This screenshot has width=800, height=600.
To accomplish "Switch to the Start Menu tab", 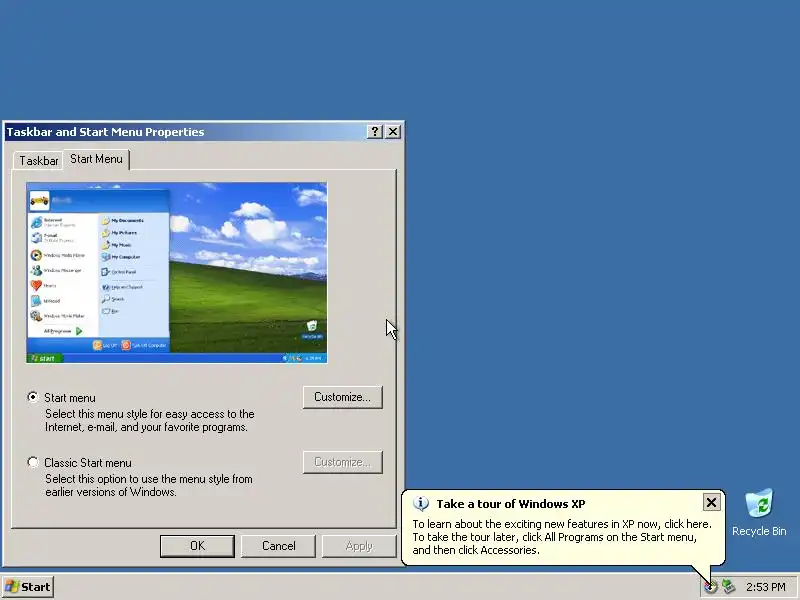I will (x=96, y=159).
